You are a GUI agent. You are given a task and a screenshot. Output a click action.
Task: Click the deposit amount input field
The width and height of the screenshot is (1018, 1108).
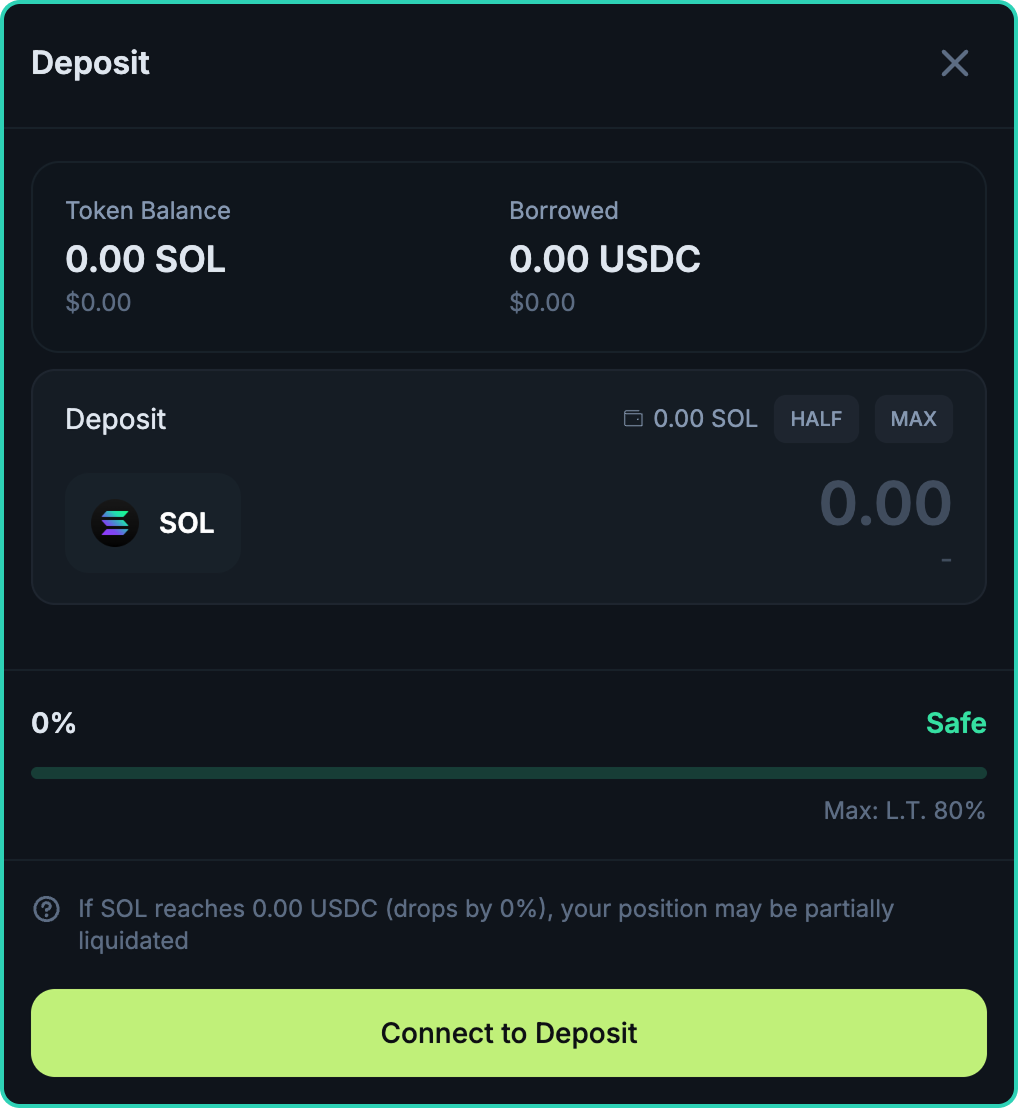click(884, 505)
